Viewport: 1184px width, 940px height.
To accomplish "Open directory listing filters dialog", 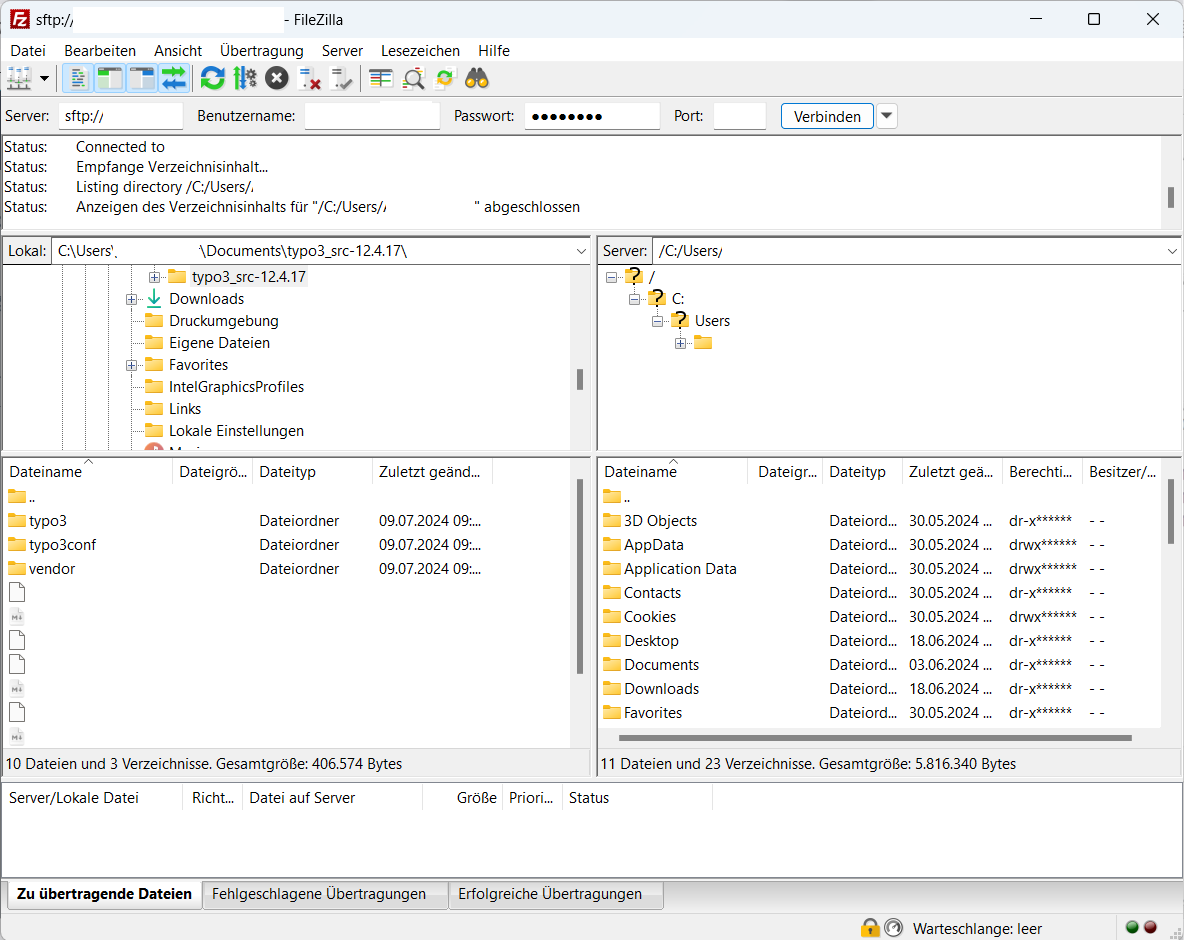I will pos(381,79).
